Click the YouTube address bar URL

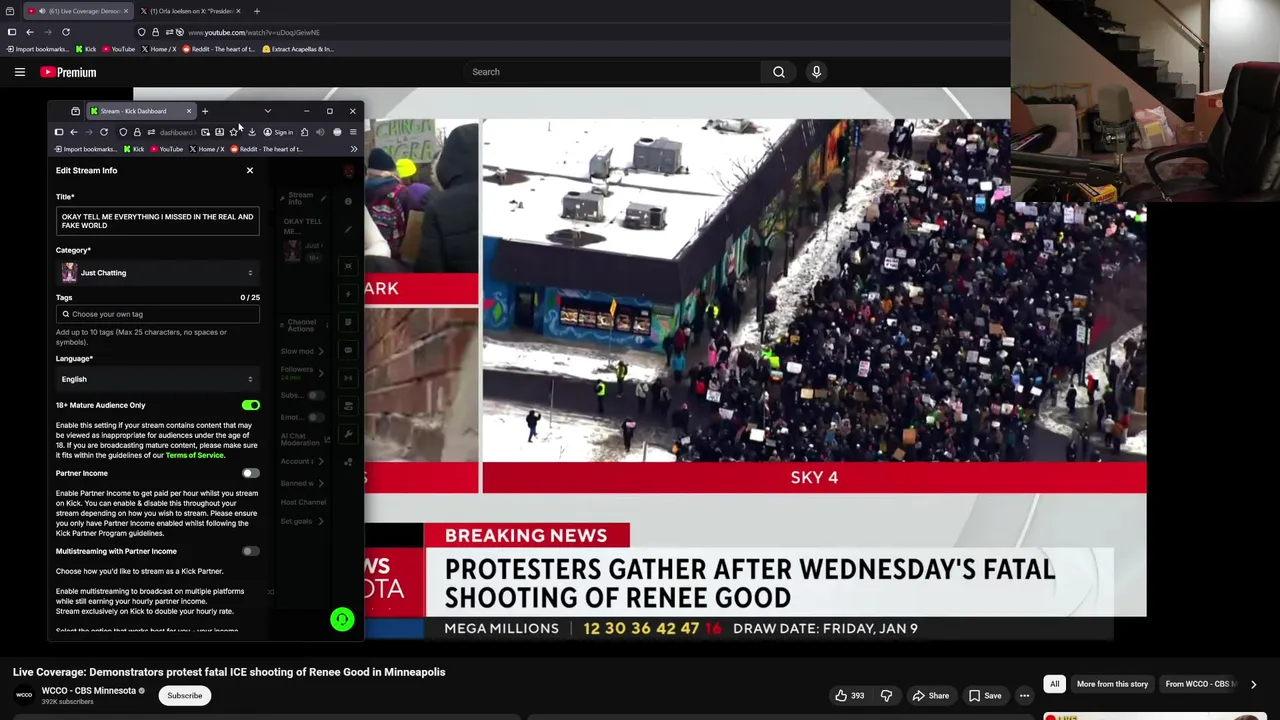pyautogui.click(x=254, y=32)
